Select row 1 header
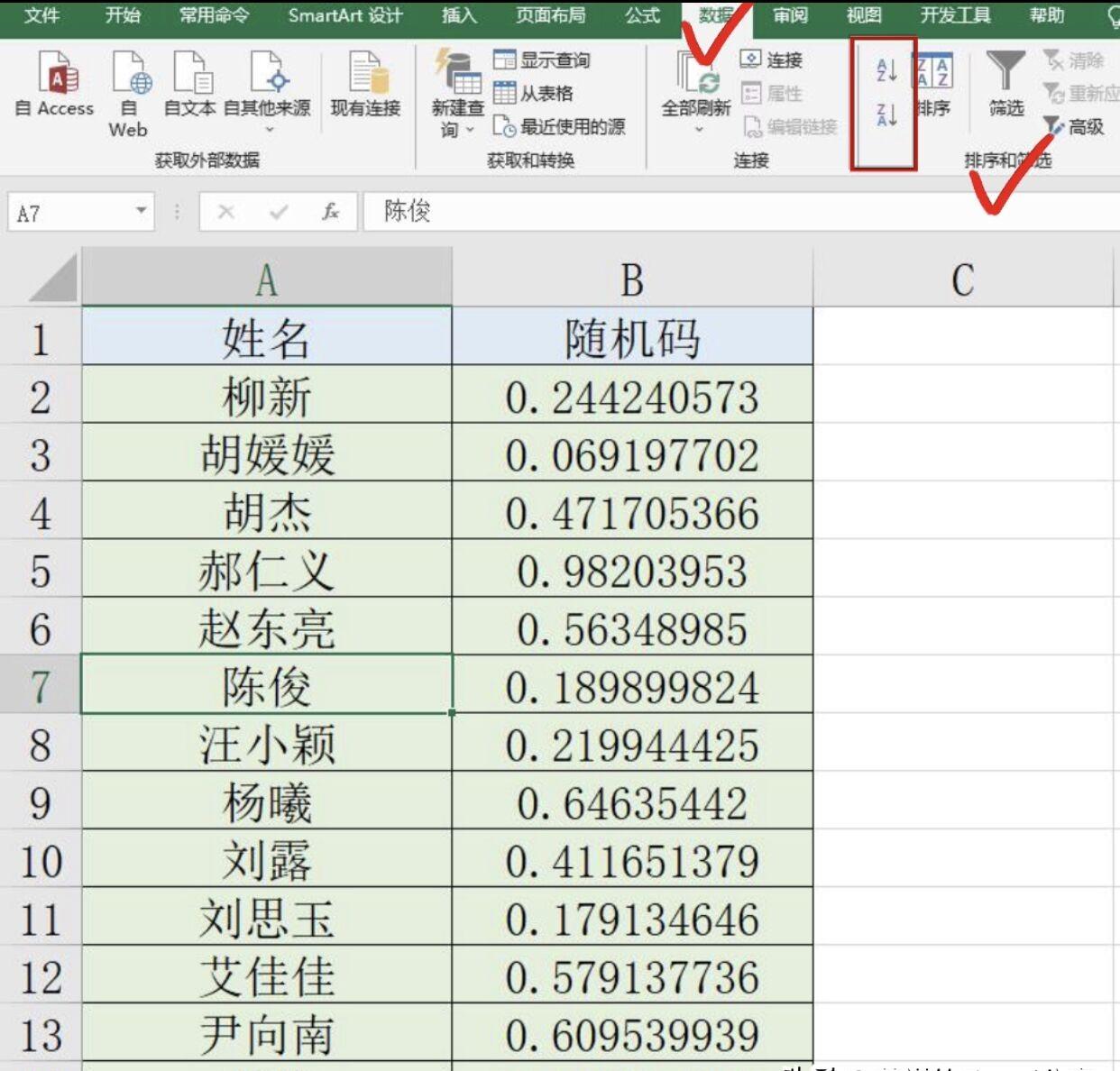The image size is (1120, 1071). point(41,337)
